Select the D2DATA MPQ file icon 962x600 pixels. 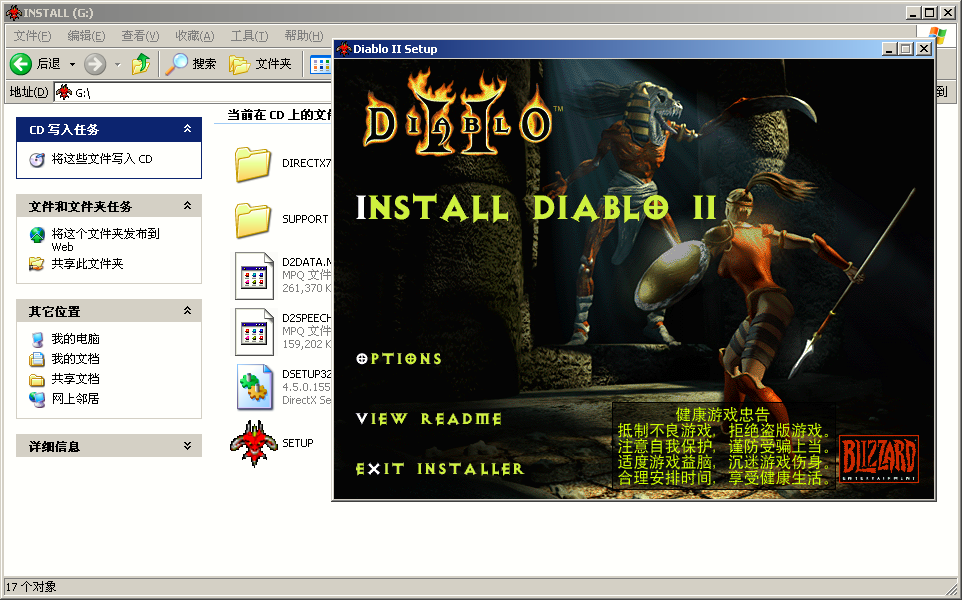point(255,276)
